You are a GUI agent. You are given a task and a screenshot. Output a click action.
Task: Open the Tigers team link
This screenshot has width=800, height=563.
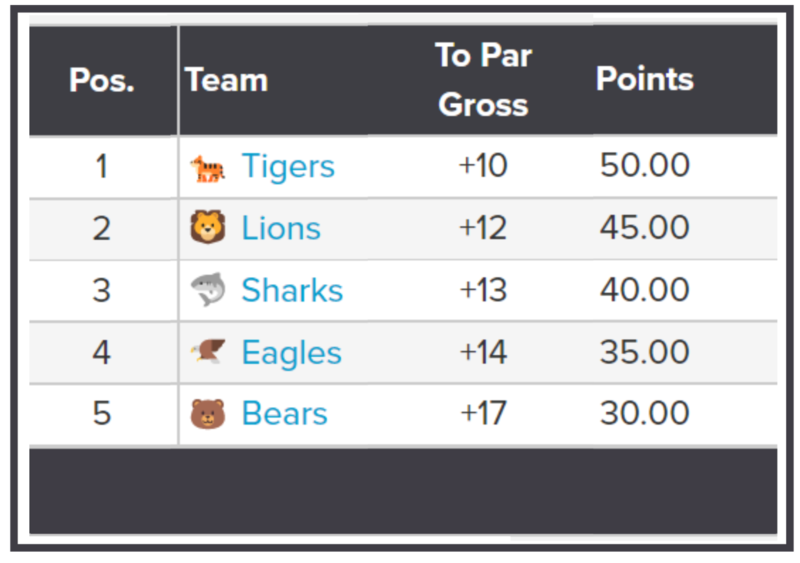tap(288, 167)
